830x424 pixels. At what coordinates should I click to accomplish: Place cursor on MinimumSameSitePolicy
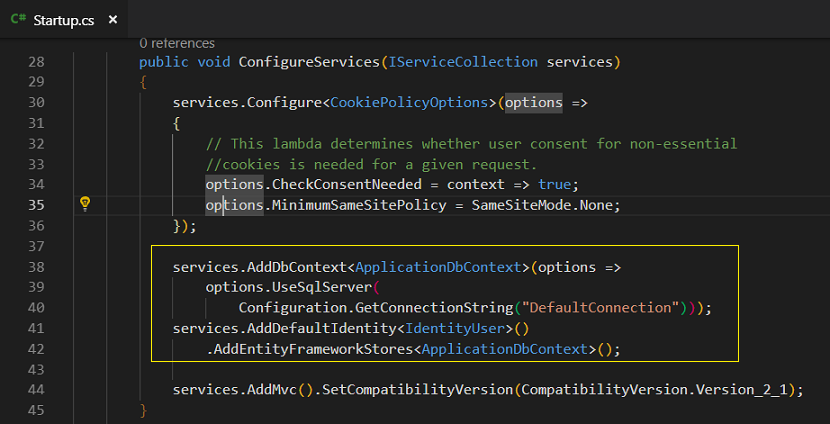[x=359, y=205]
